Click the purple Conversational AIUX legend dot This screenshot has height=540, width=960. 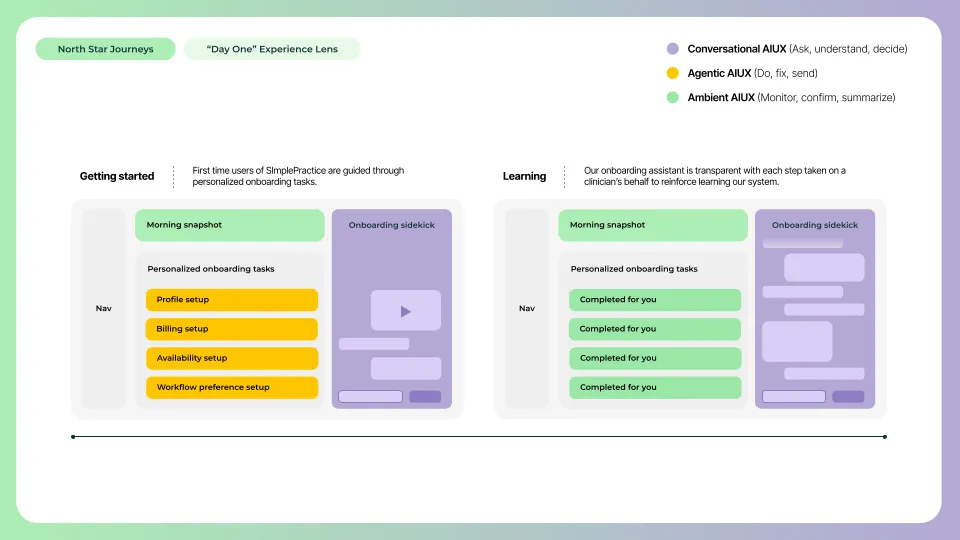click(x=672, y=49)
